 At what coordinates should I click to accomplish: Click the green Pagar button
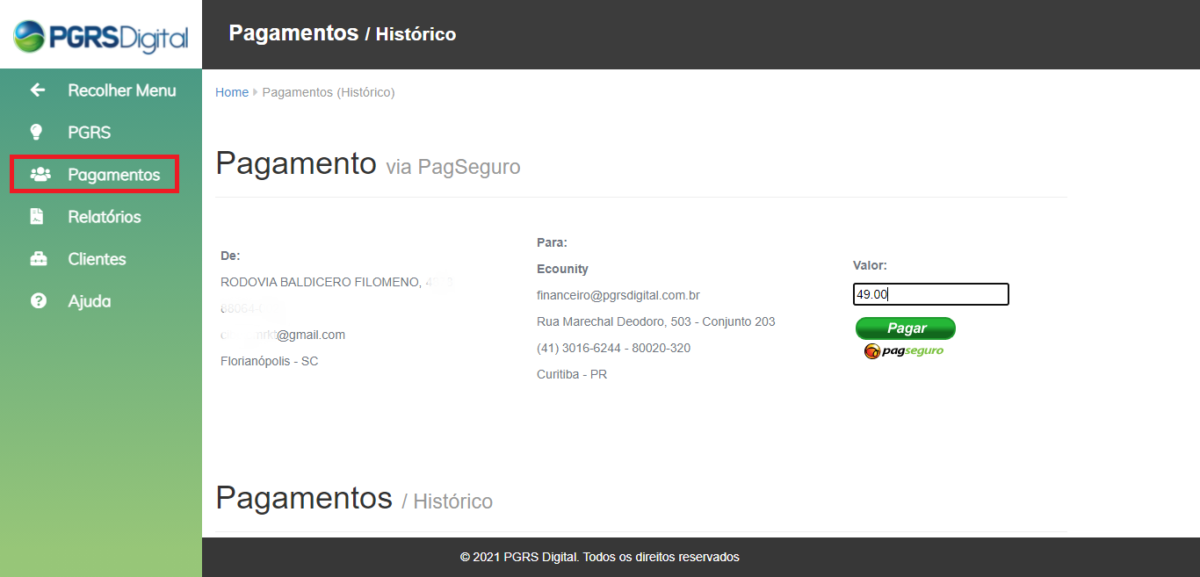pyautogui.click(x=906, y=328)
